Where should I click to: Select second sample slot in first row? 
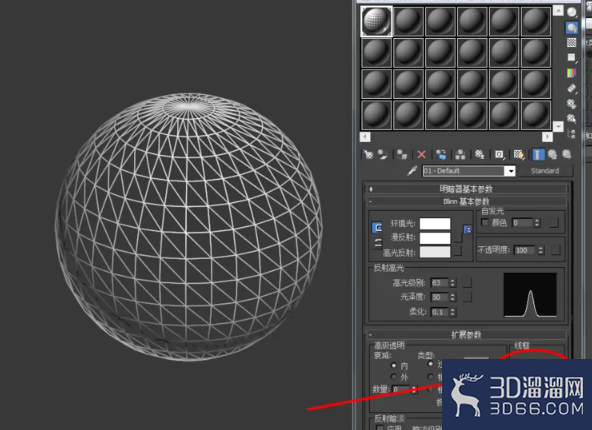pos(409,21)
